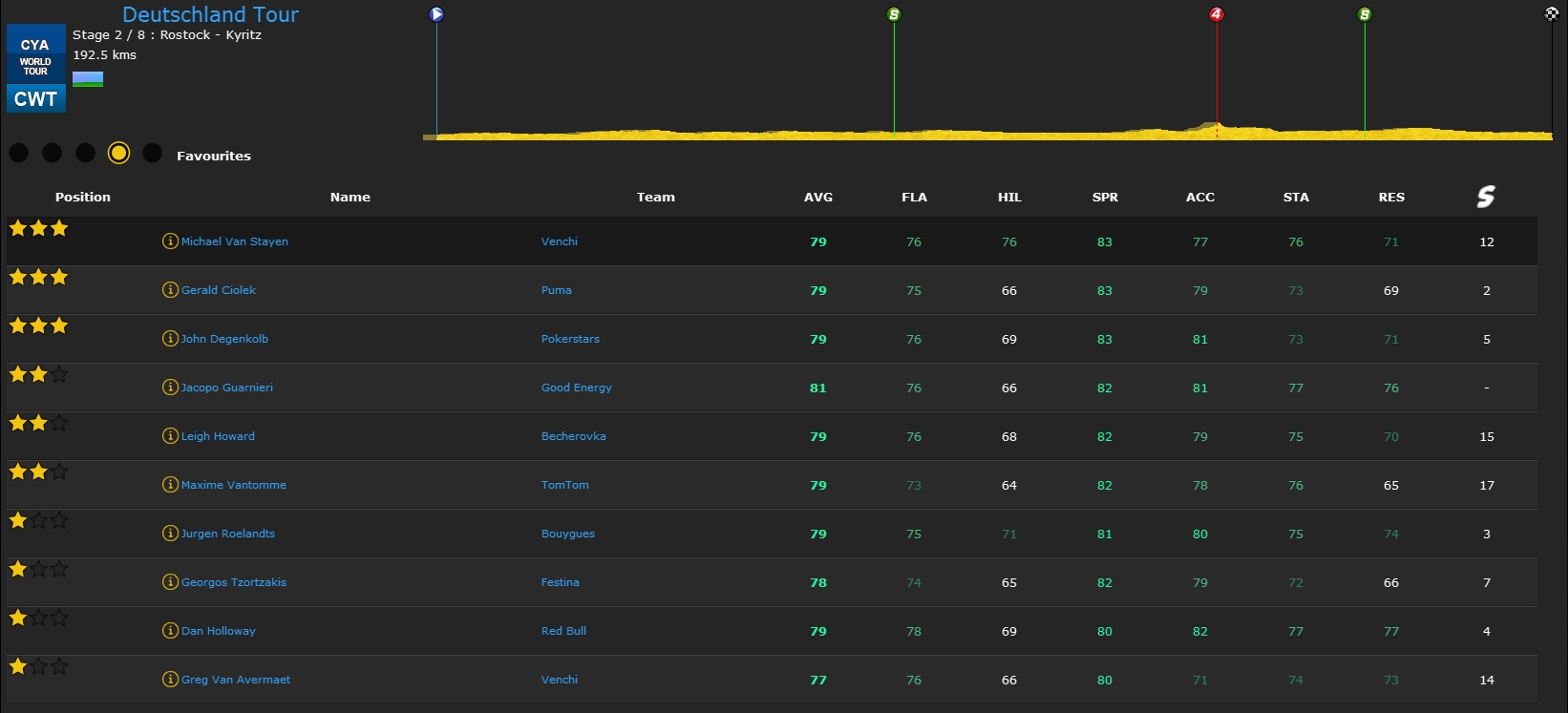
Task: Sort by the FLA column header
Action: [914, 197]
